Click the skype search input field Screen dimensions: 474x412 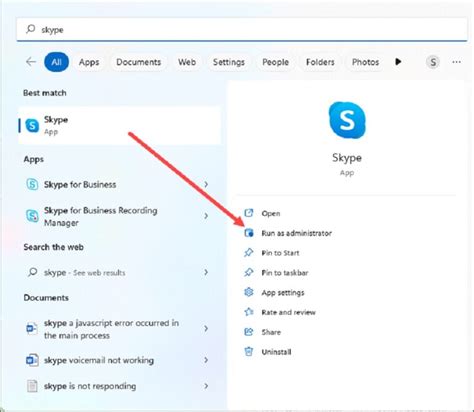point(242,29)
